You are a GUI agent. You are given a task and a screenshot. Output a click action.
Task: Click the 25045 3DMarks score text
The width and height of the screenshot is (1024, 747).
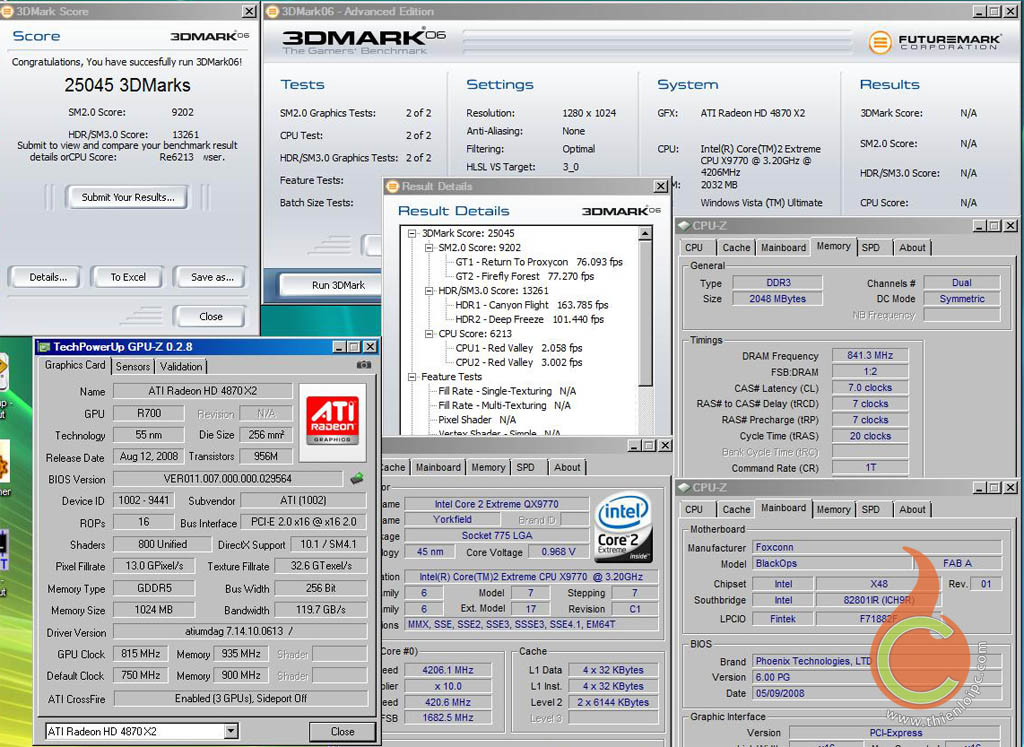(127, 85)
